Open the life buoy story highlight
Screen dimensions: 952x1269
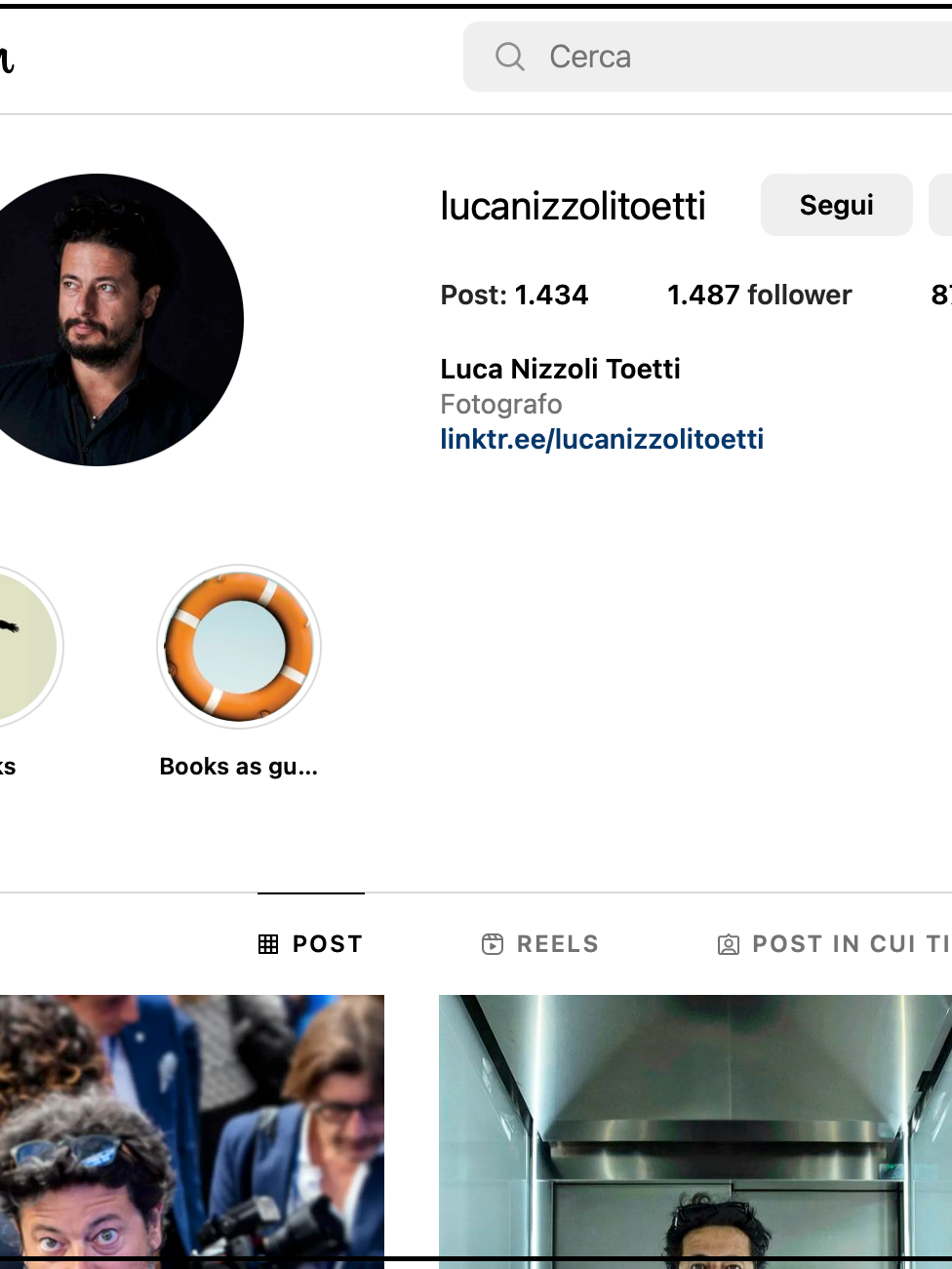[239, 647]
